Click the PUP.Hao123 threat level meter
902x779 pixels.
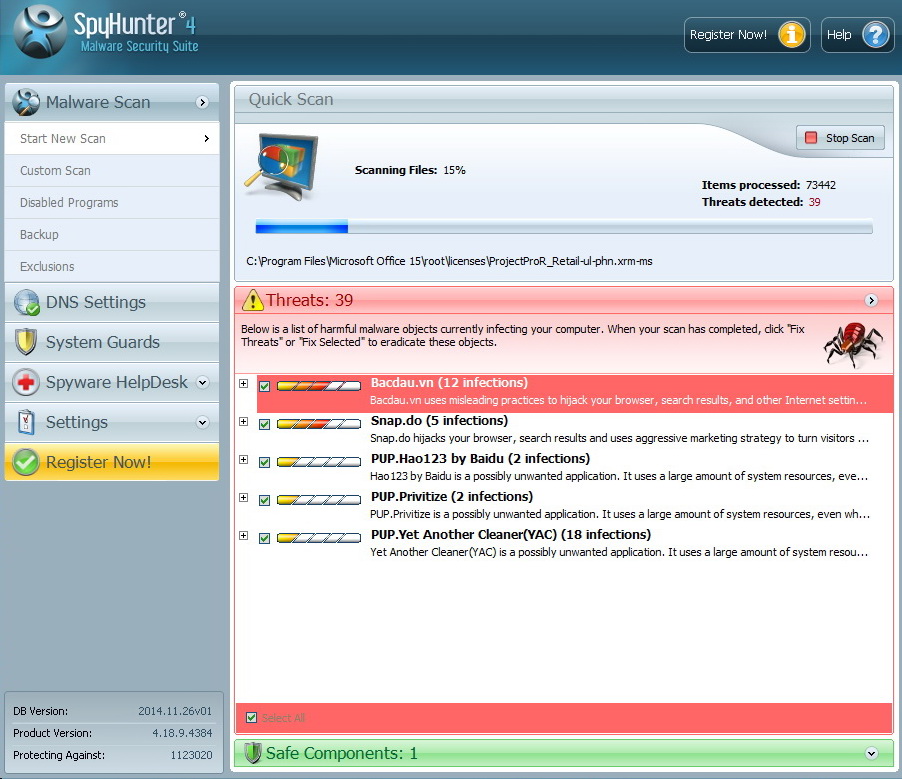(319, 462)
